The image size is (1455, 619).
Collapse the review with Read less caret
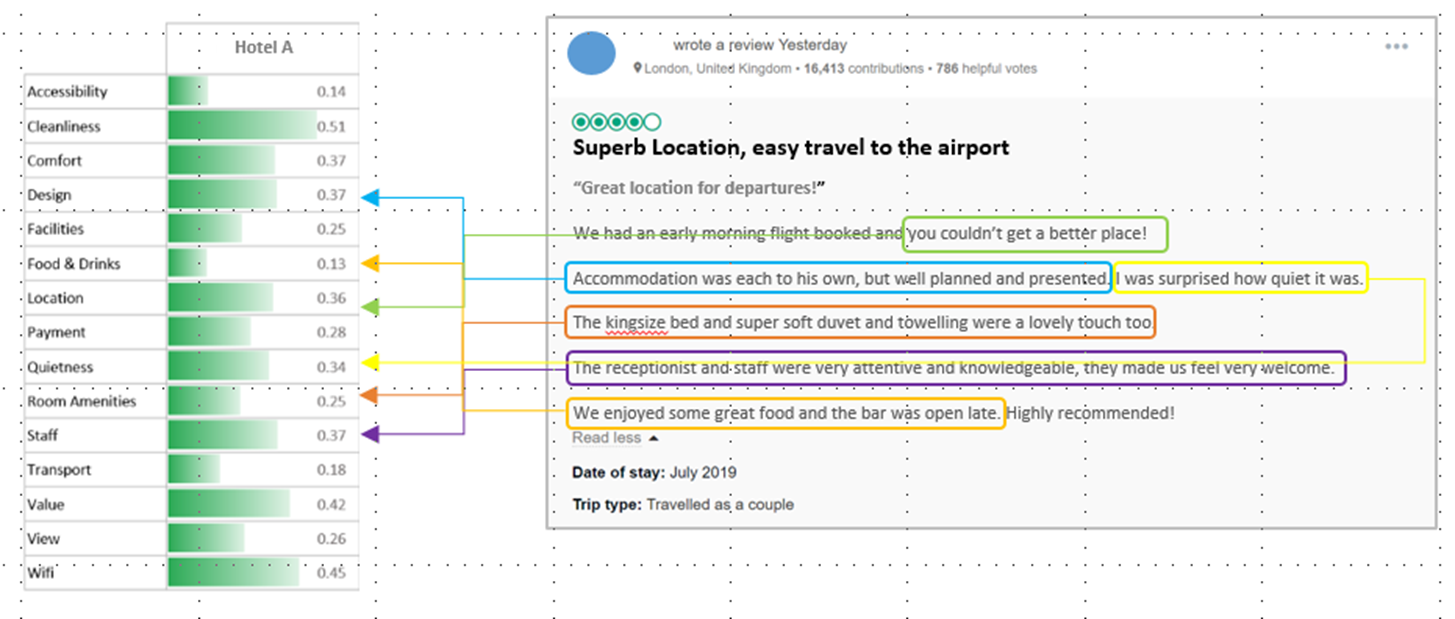coord(654,438)
